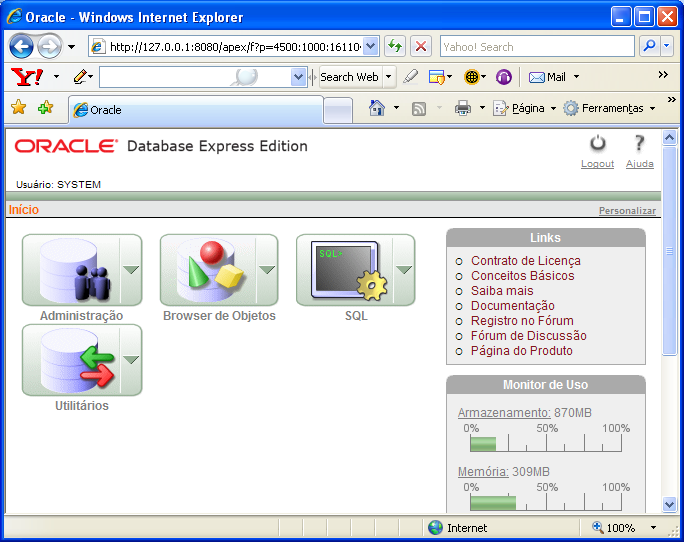Click the Memória usage link

click(483, 472)
